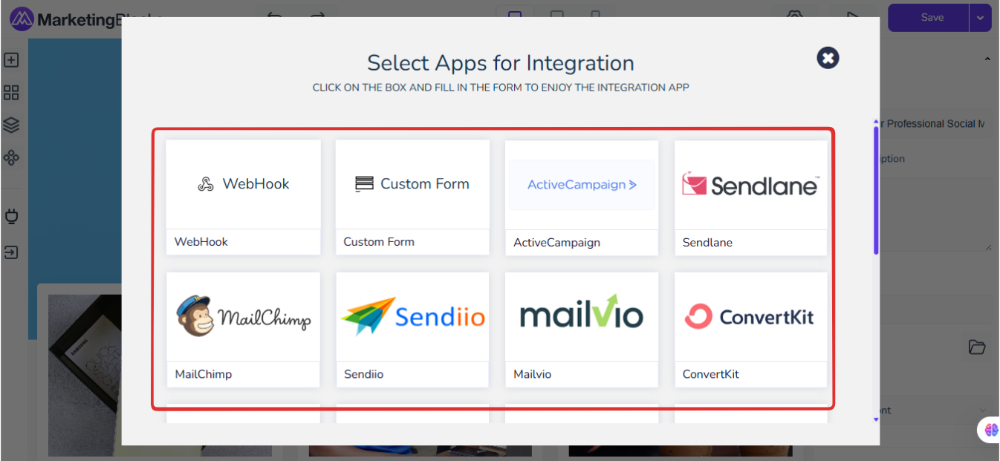Click the Custom Form caption text
1000x461 pixels.
click(x=379, y=242)
